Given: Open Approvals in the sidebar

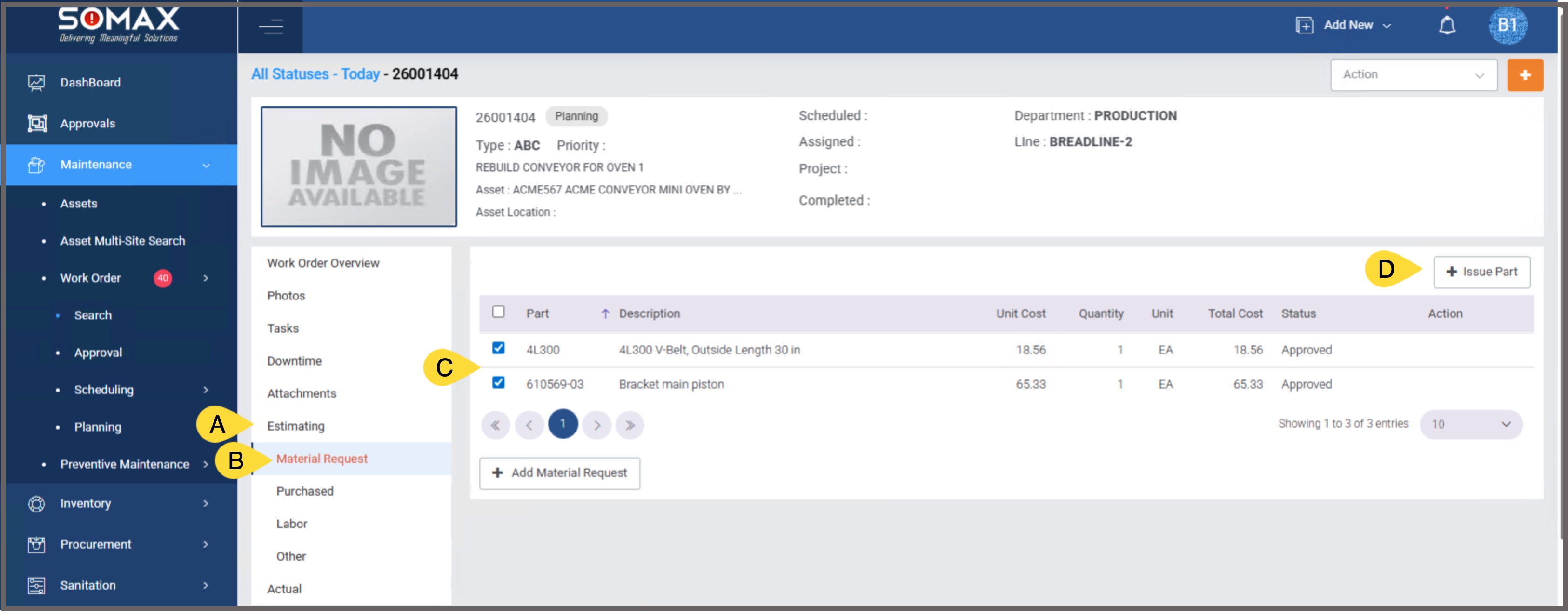Looking at the screenshot, I should pos(87,124).
